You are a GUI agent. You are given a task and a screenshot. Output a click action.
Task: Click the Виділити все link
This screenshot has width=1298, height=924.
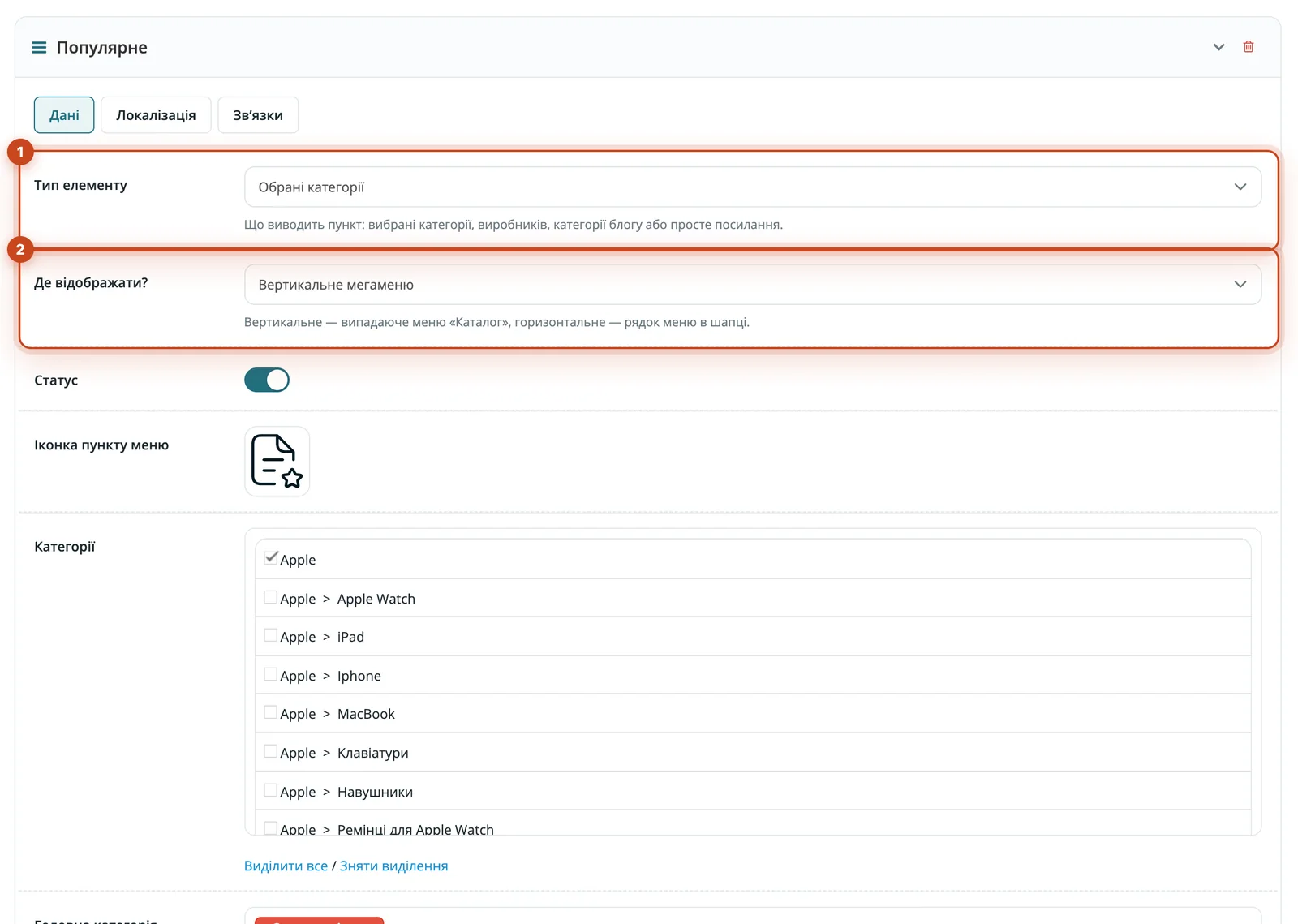286,866
